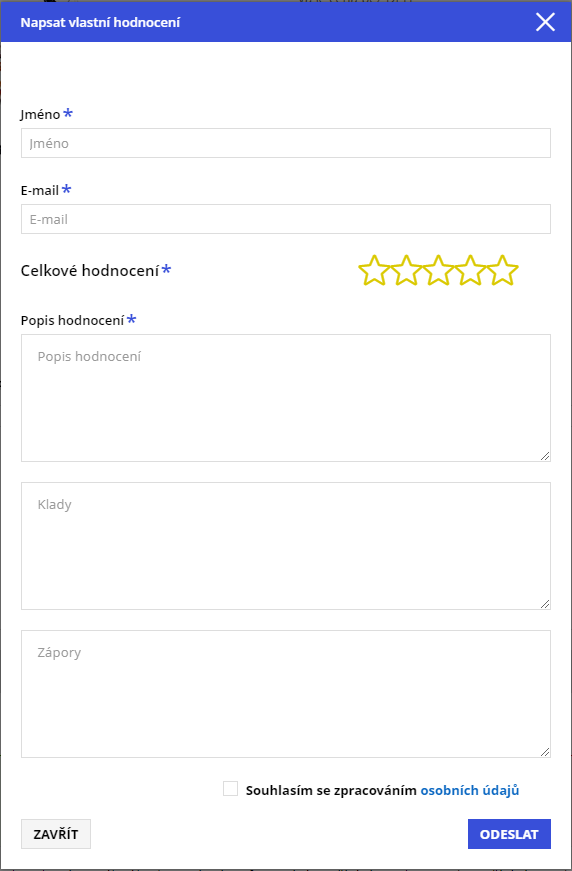
Task: Click the ZAVŘÍT button
Action: [x=56, y=834]
